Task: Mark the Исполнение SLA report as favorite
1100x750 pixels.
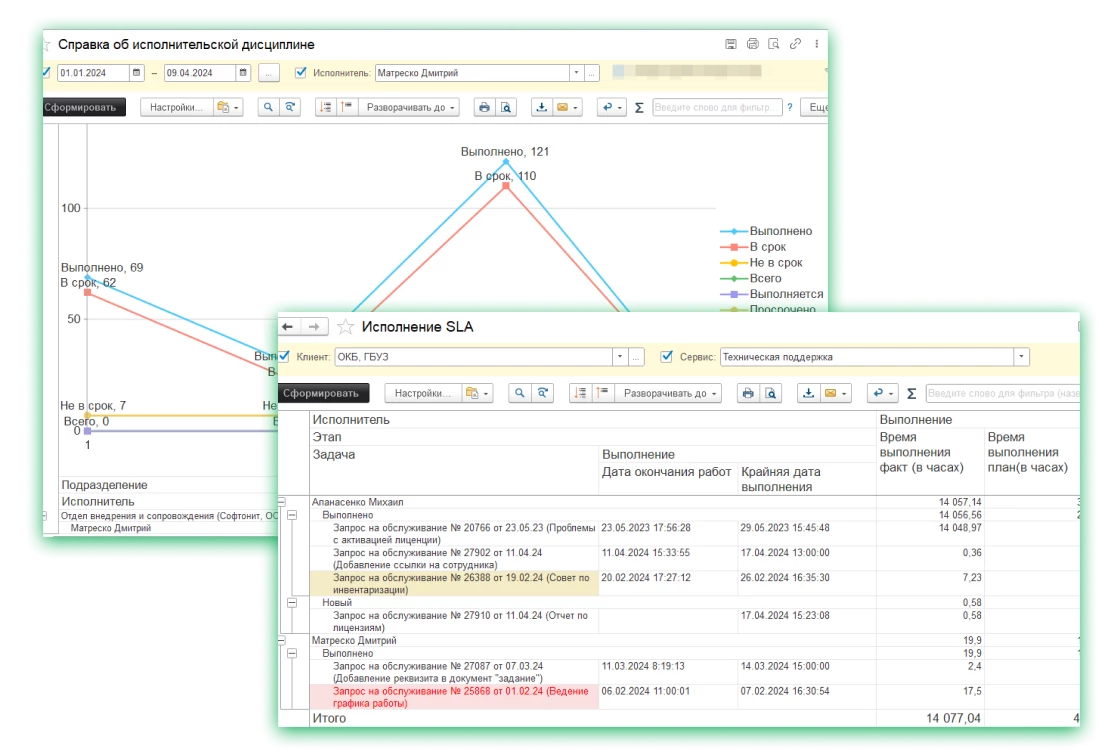Action: pos(345,327)
